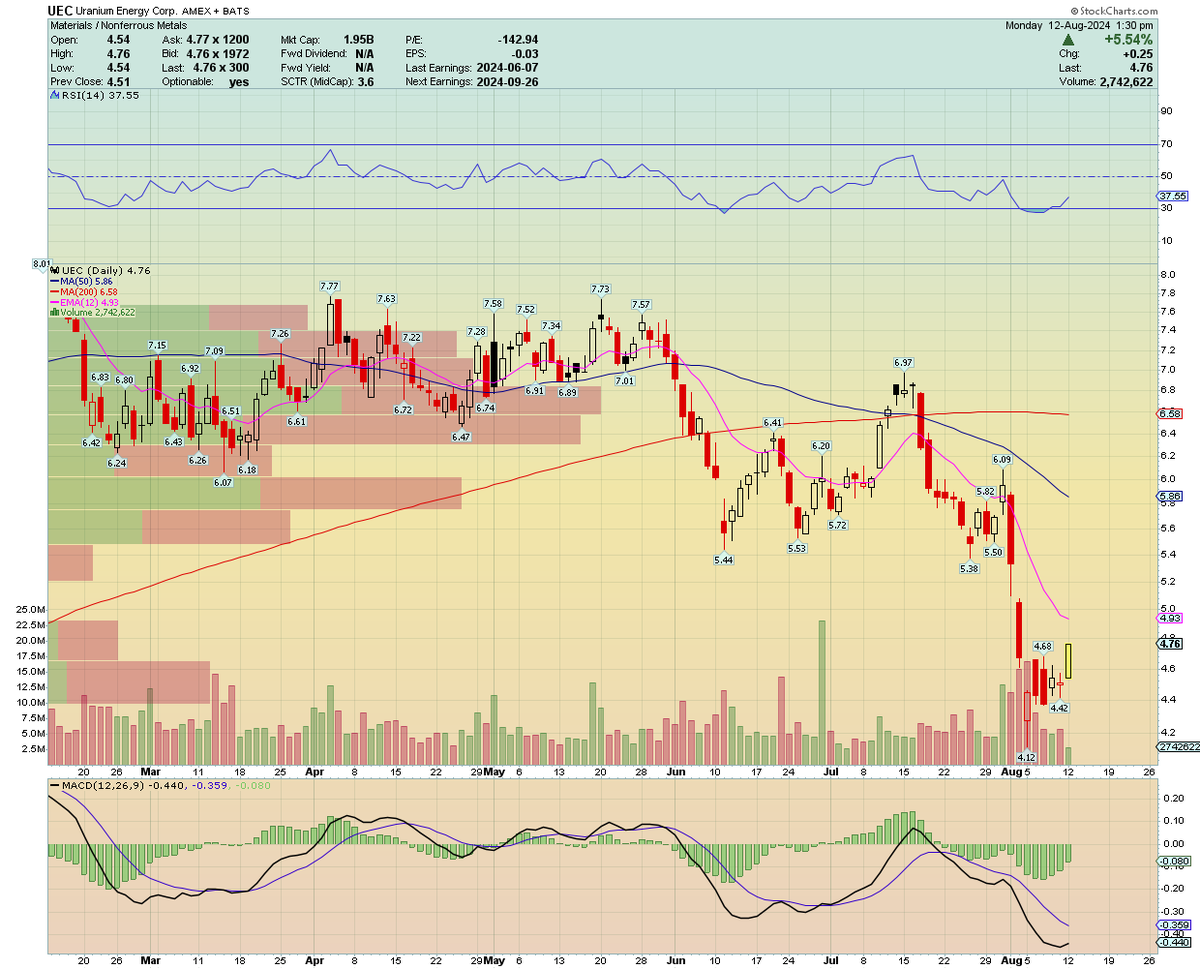The width and height of the screenshot is (1200, 969).
Task: Click the header Volume value 2,742,622
Action: [1125, 82]
